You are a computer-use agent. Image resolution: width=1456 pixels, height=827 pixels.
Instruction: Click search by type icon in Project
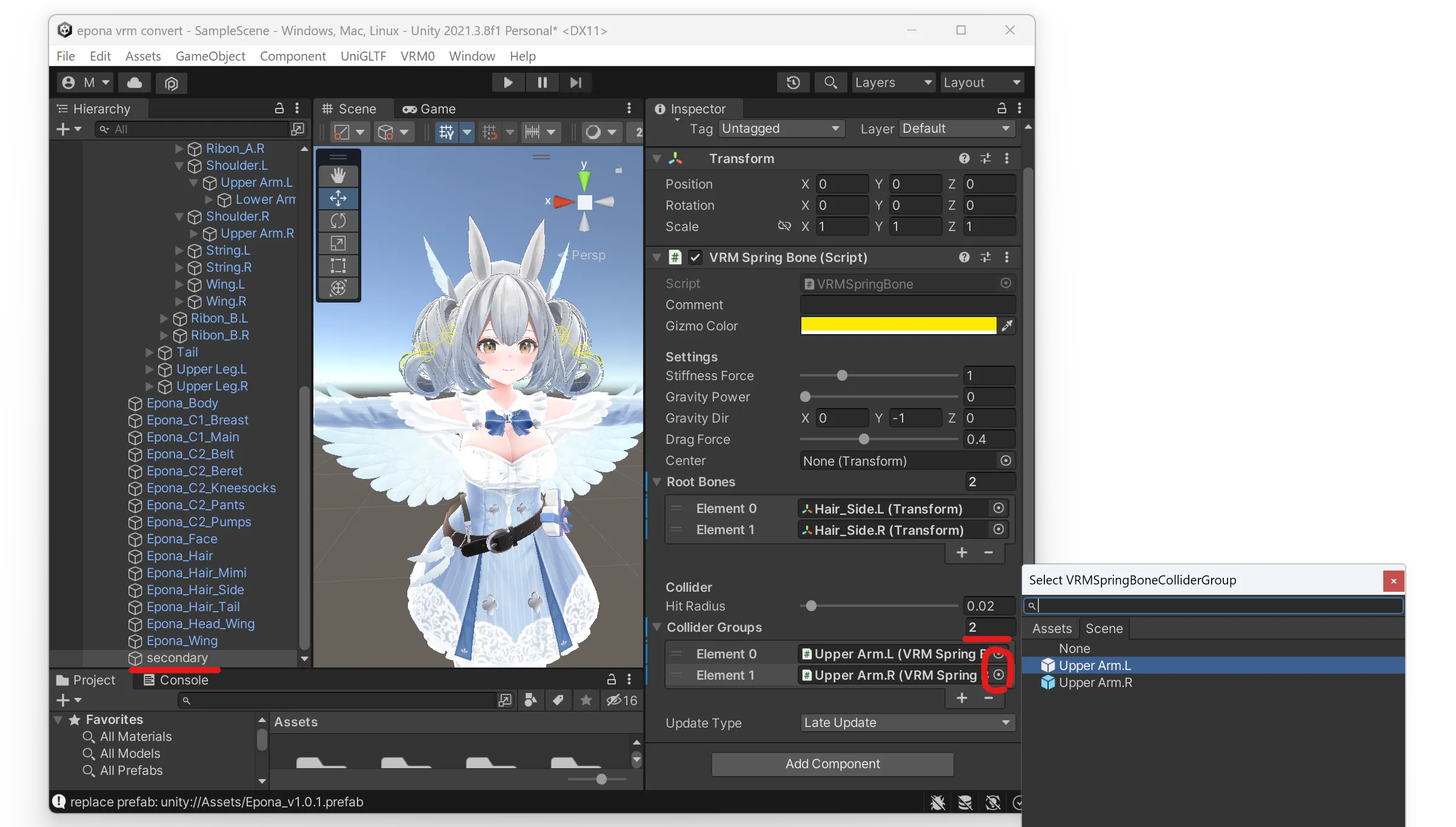[530, 700]
